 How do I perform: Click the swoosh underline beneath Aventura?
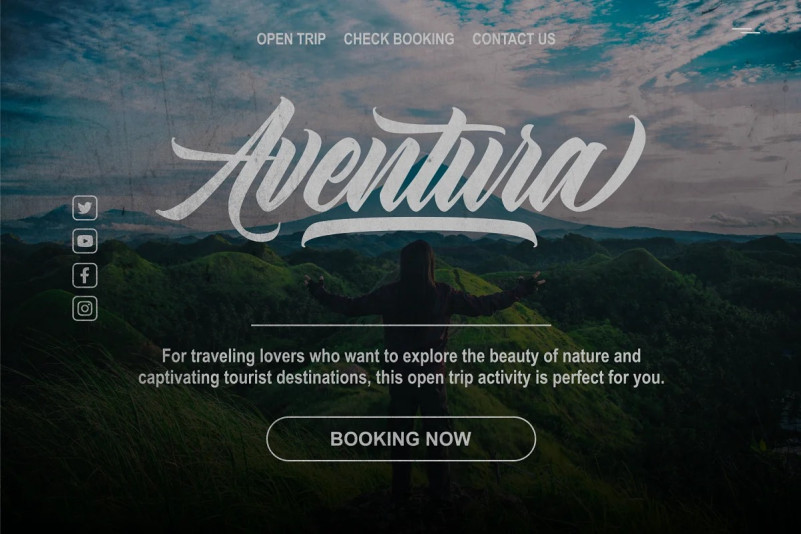coord(420,232)
